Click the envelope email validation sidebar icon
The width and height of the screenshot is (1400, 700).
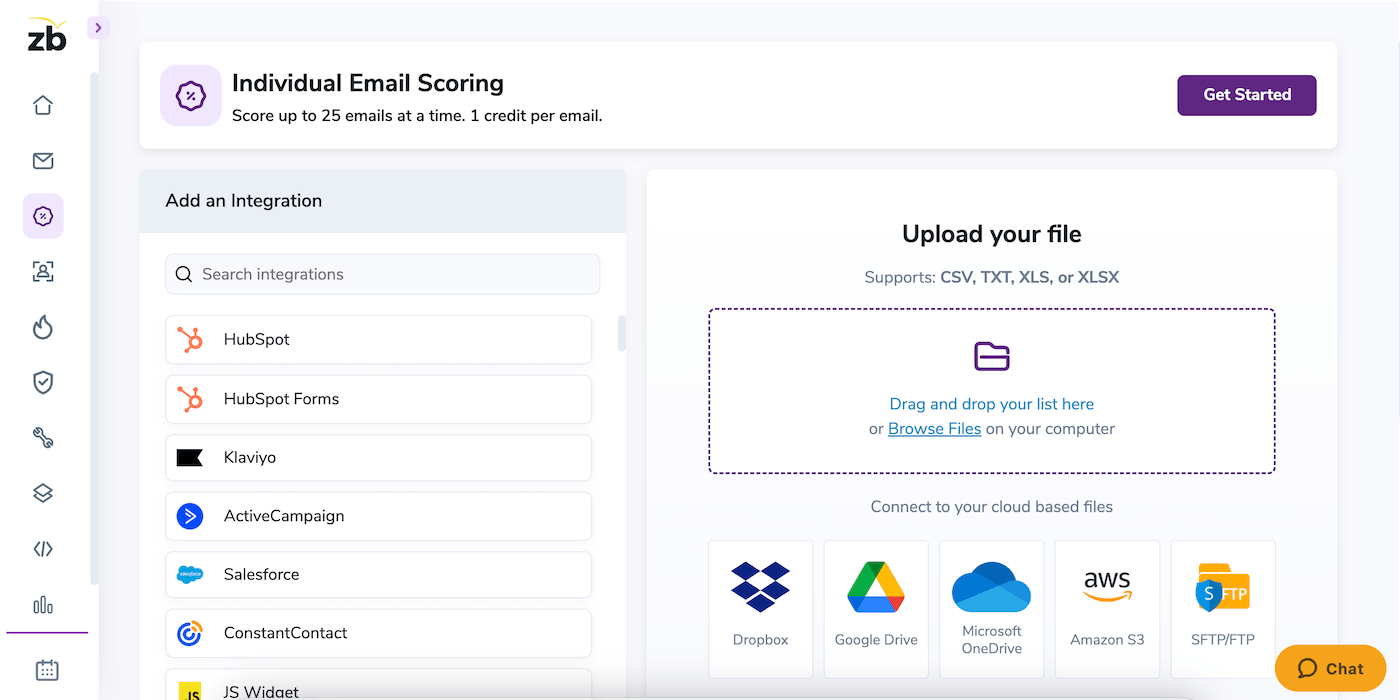coord(43,161)
